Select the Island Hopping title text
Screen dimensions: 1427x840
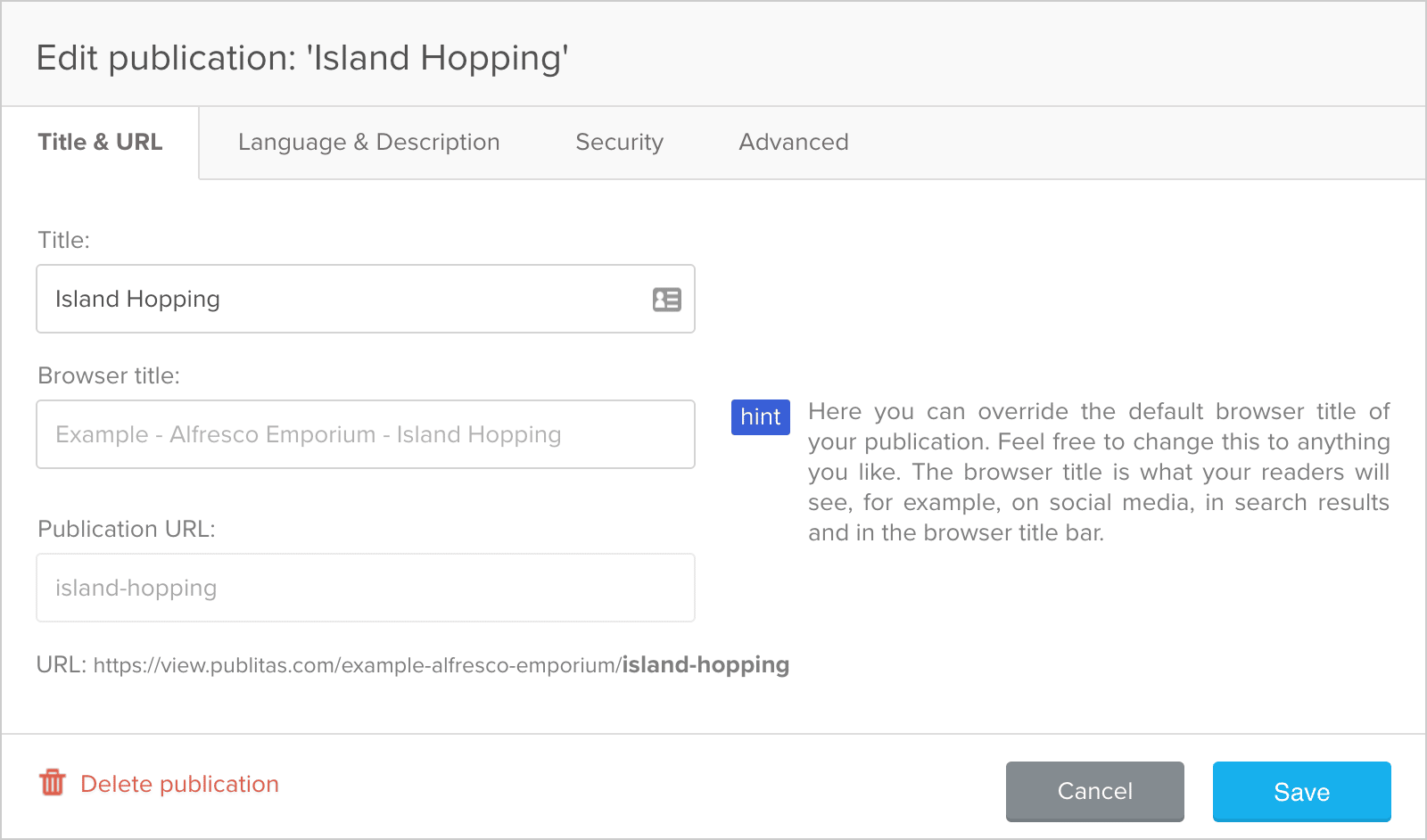pos(136,300)
